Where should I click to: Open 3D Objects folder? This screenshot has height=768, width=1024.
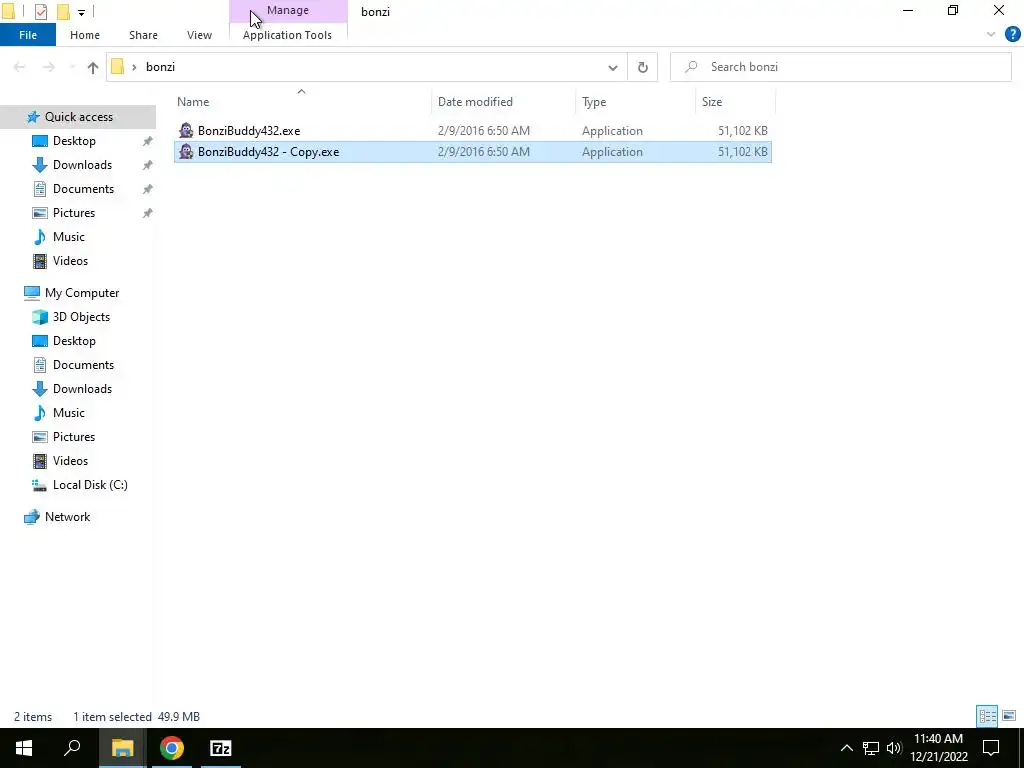point(81,317)
